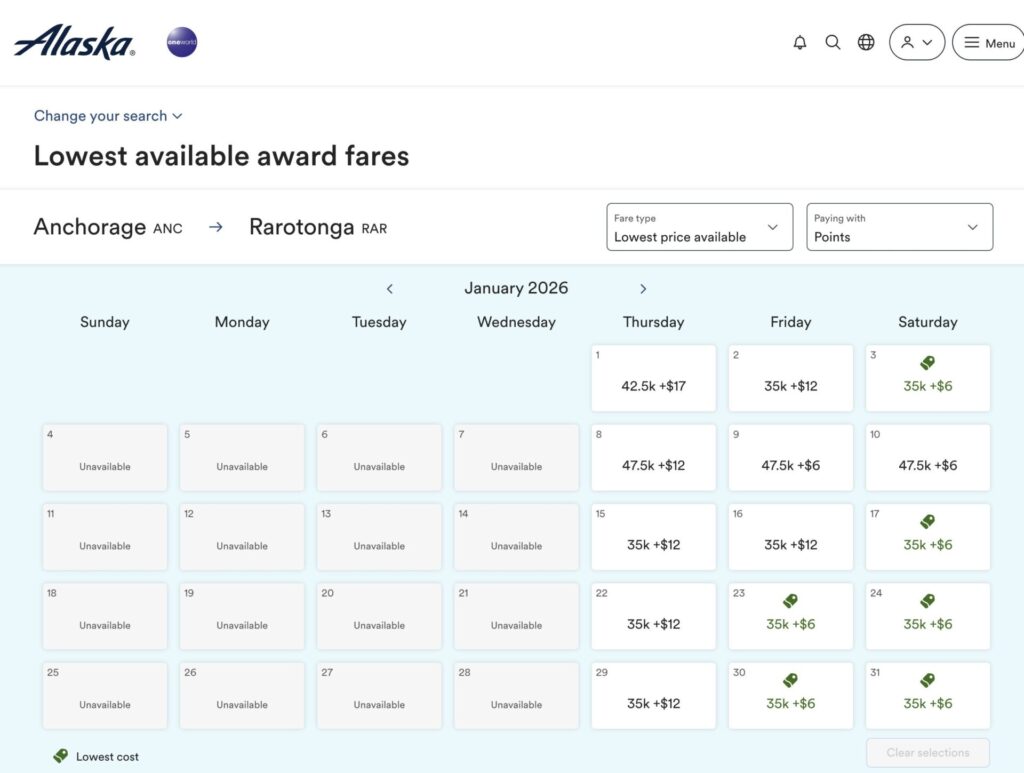Open the Menu button

[x=988, y=42]
